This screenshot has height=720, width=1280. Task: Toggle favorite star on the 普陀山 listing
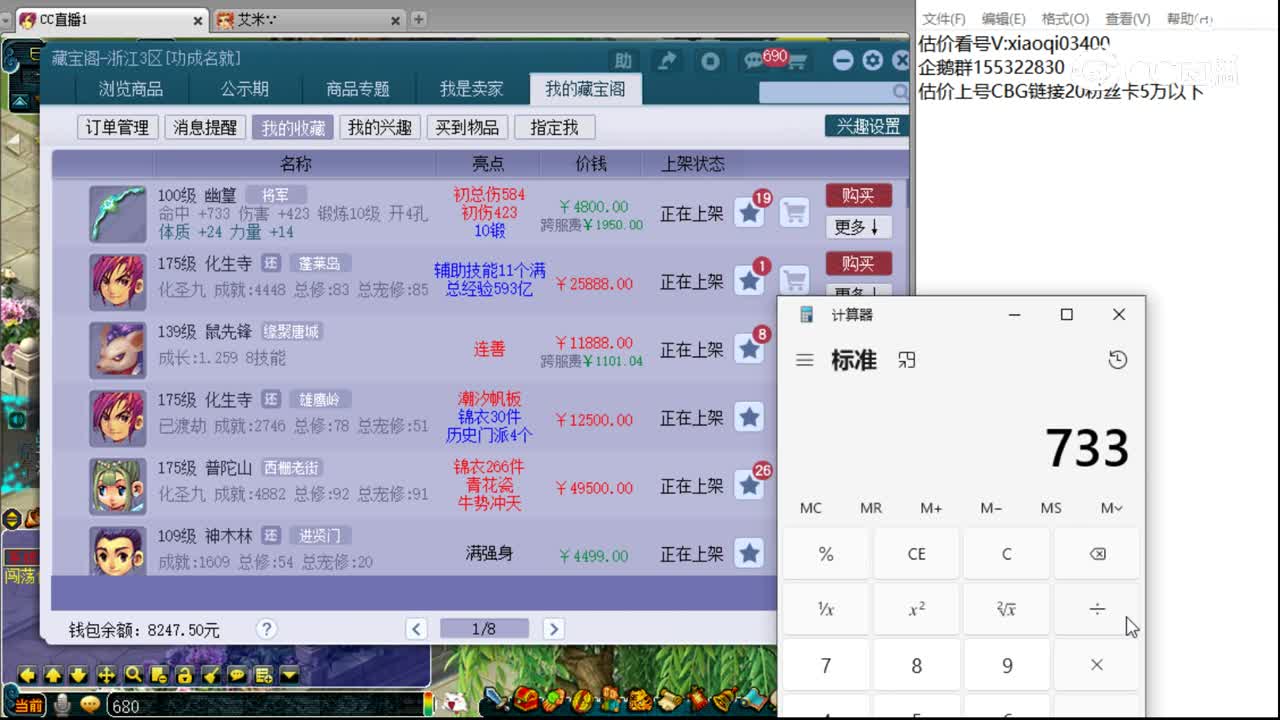750,486
